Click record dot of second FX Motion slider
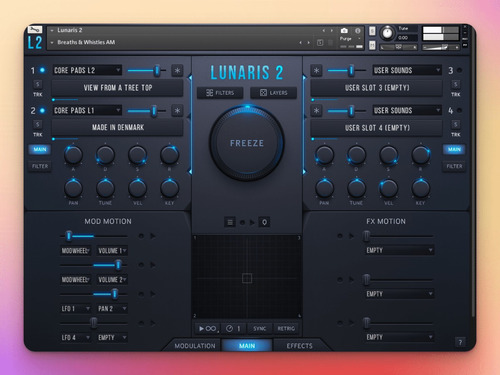This screenshot has width=500, height=375. tap(340, 279)
